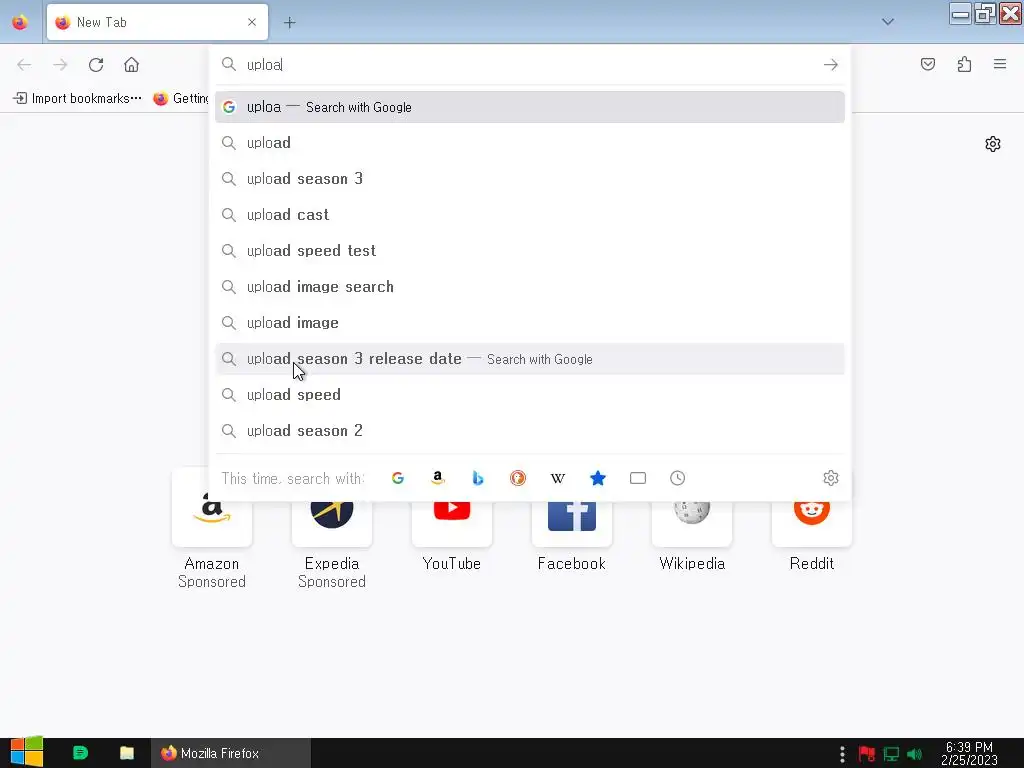Click Mozilla Firefox taskbar button
1024x768 pixels.
click(231, 753)
